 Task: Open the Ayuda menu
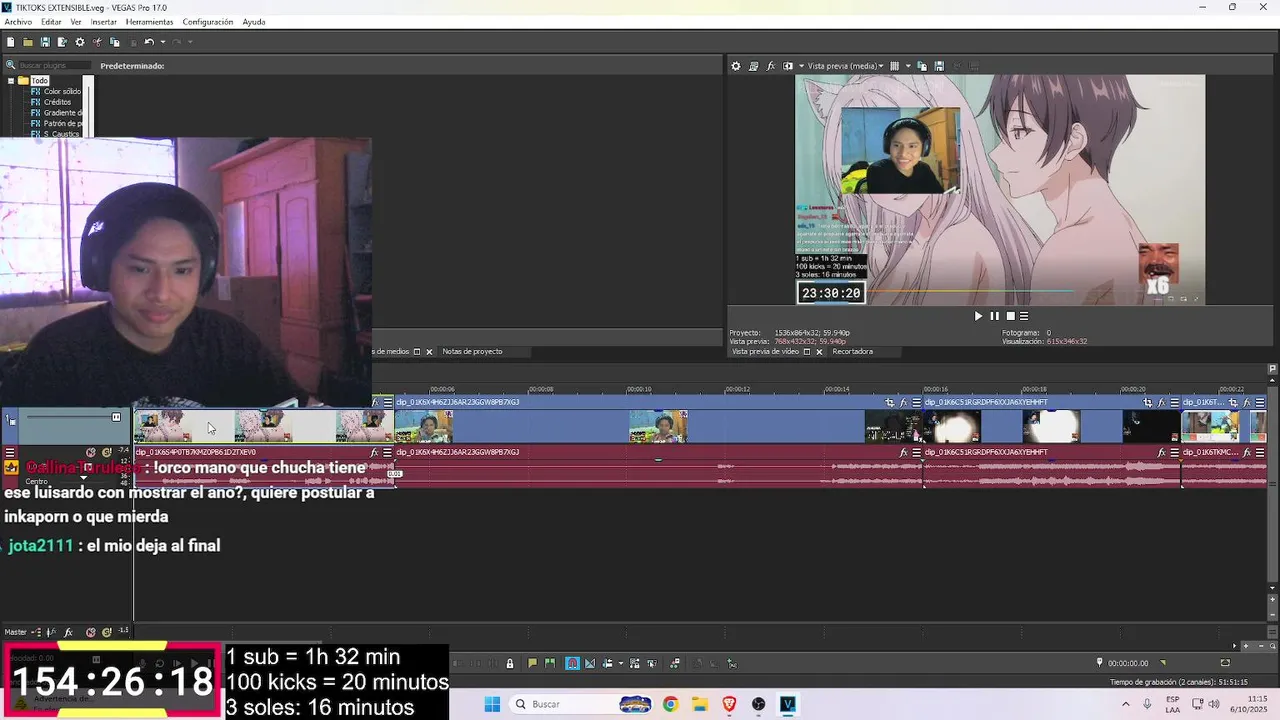click(x=254, y=22)
